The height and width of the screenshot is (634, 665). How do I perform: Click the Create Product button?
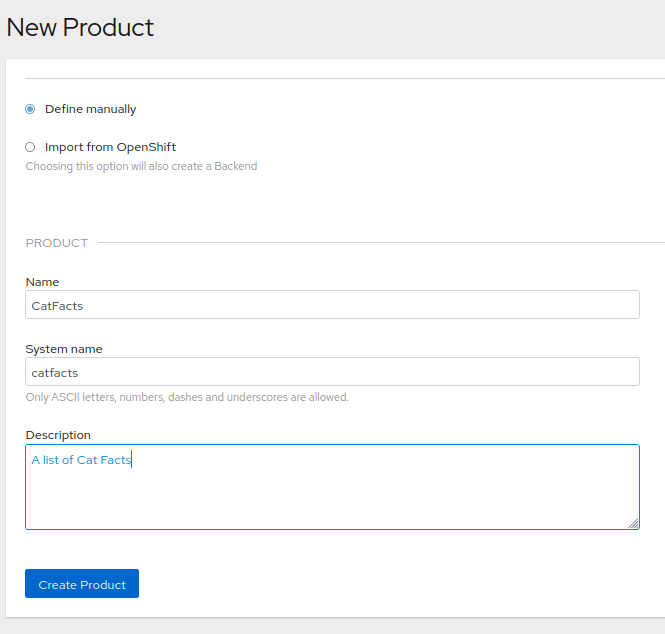[x=82, y=584]
